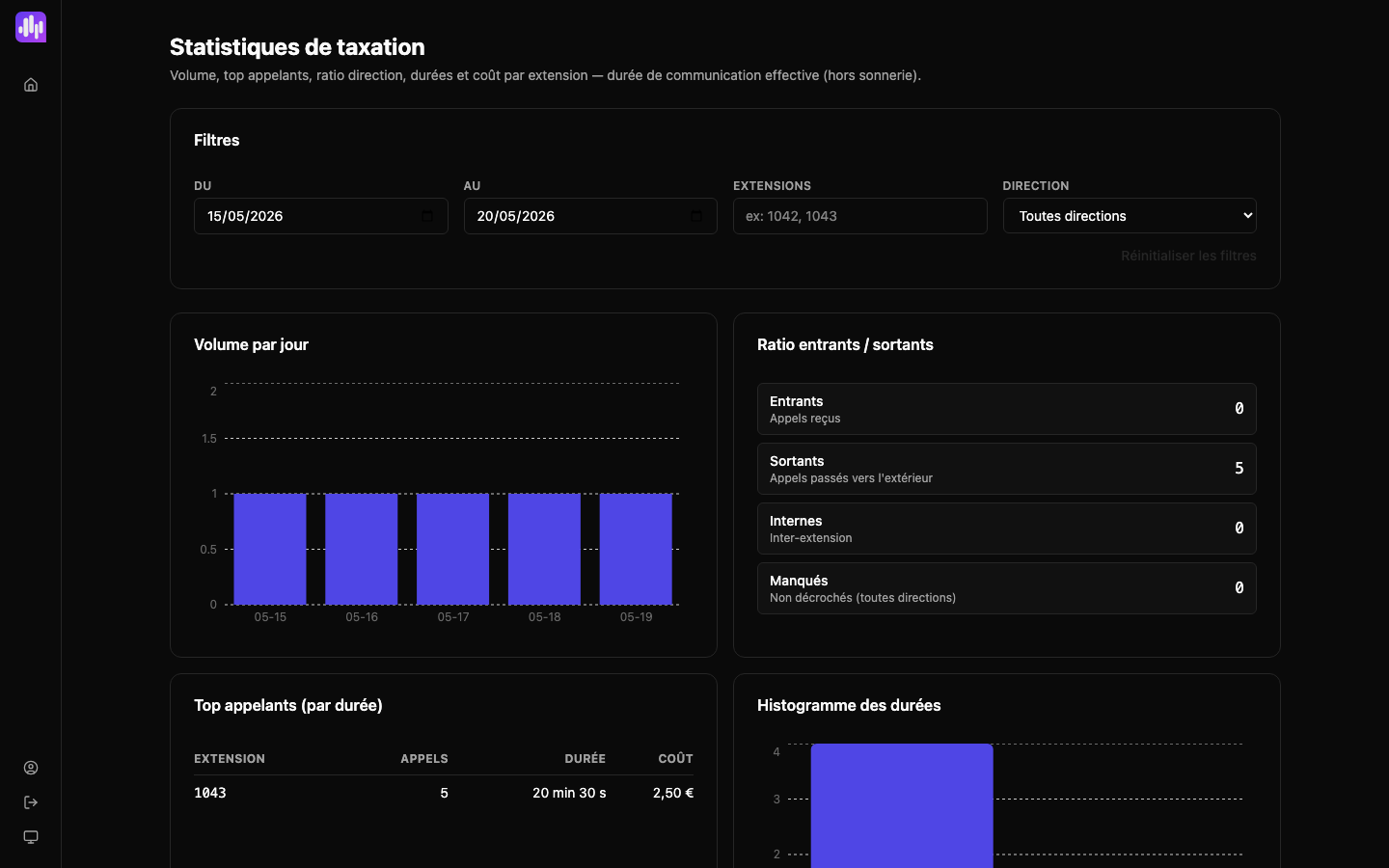This screenshot has height=868, width=1389.
Task: Open calendar picker on the DU date field
Action: [426, 216]
